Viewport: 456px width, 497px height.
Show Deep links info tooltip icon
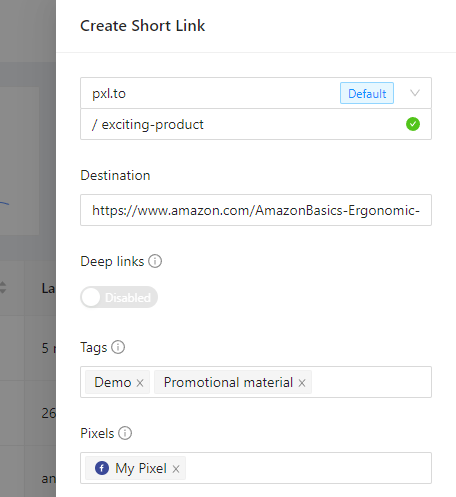tap(155, 261)
